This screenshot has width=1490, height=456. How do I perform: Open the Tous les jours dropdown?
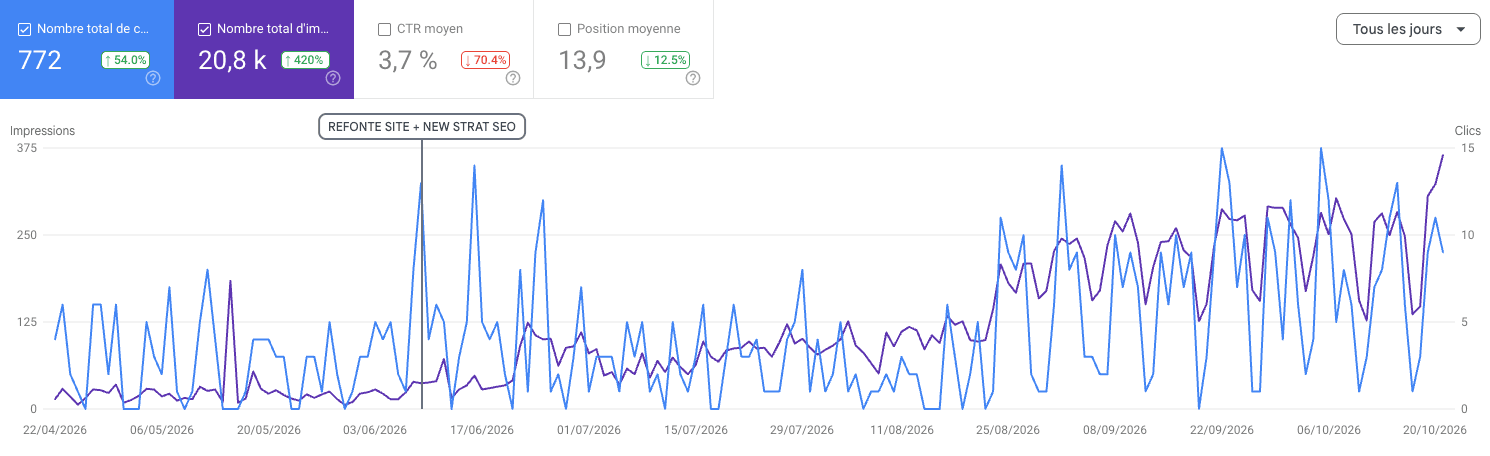[1408, 29]
